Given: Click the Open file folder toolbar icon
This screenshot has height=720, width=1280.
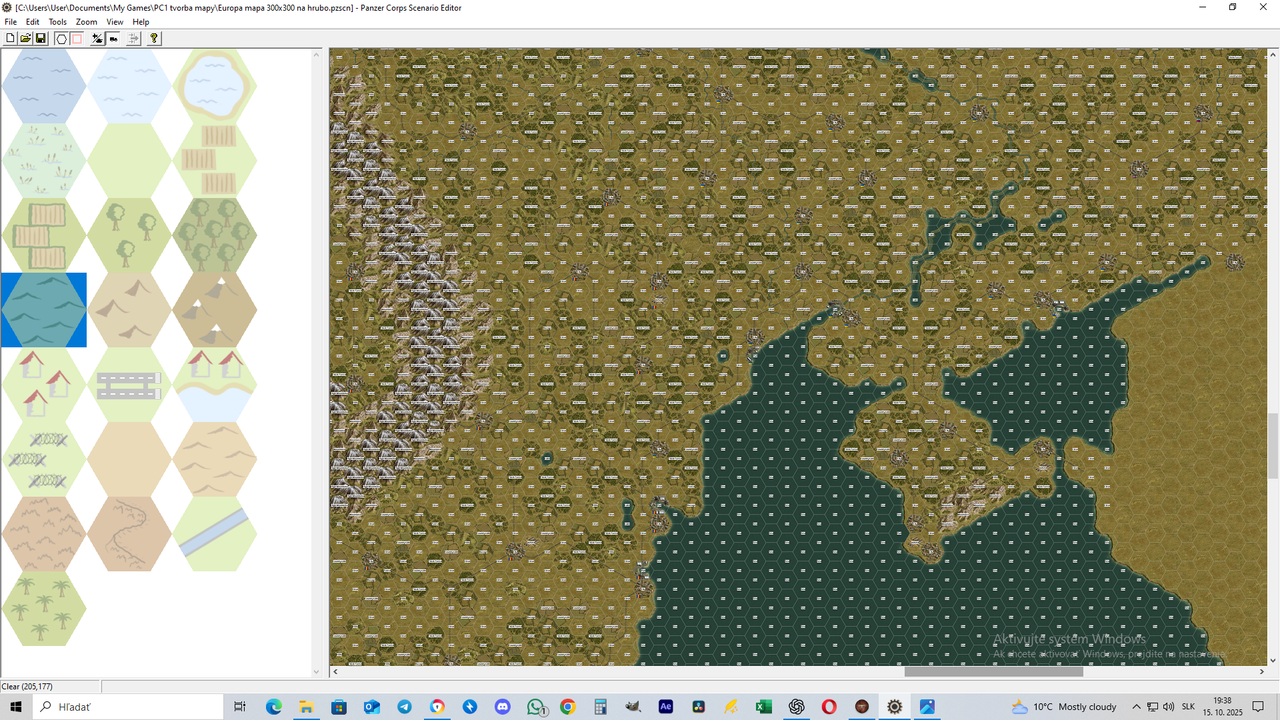Looking at the screenshot, I should coord(25,38).
